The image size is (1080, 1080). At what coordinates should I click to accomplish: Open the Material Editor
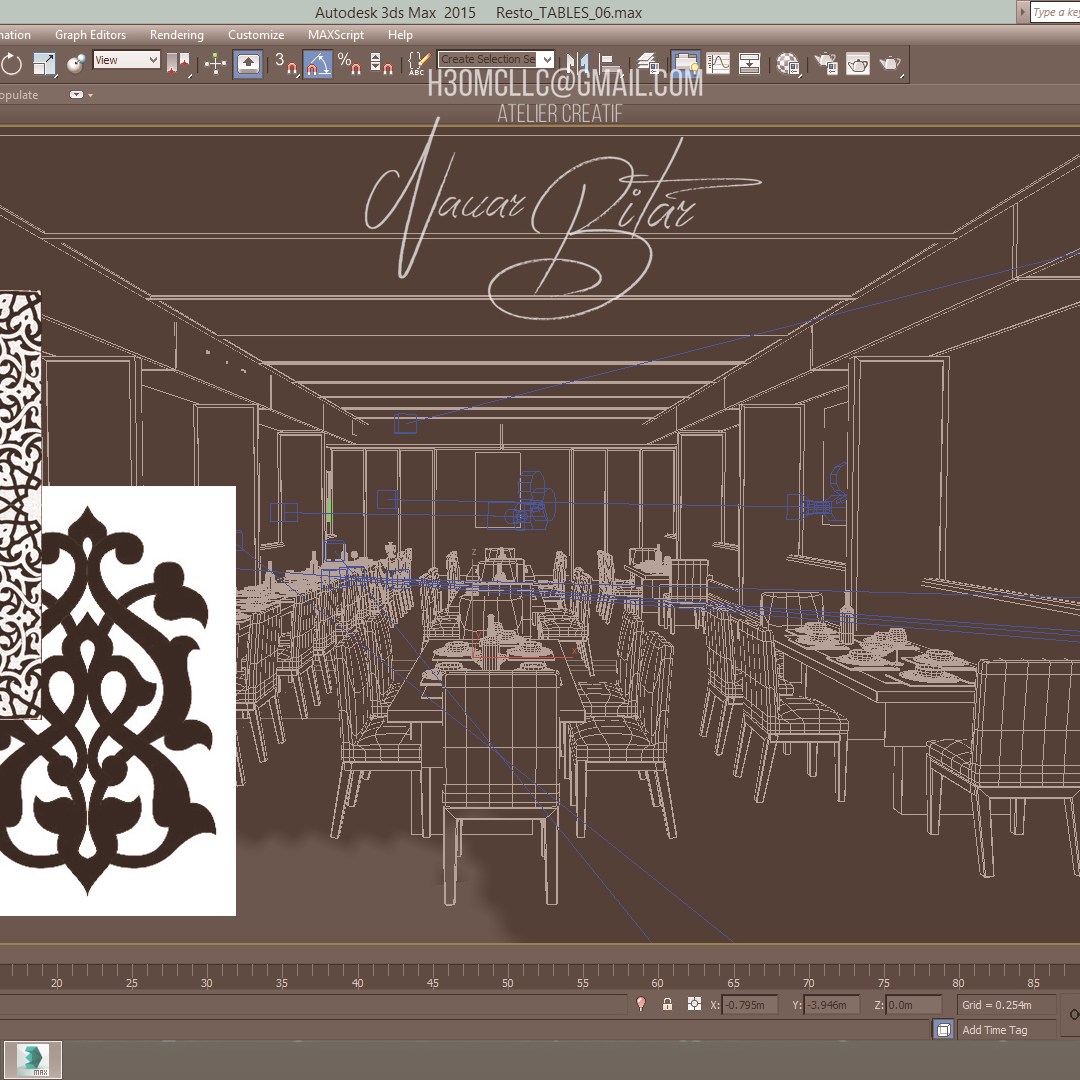(x=788, y=65)
